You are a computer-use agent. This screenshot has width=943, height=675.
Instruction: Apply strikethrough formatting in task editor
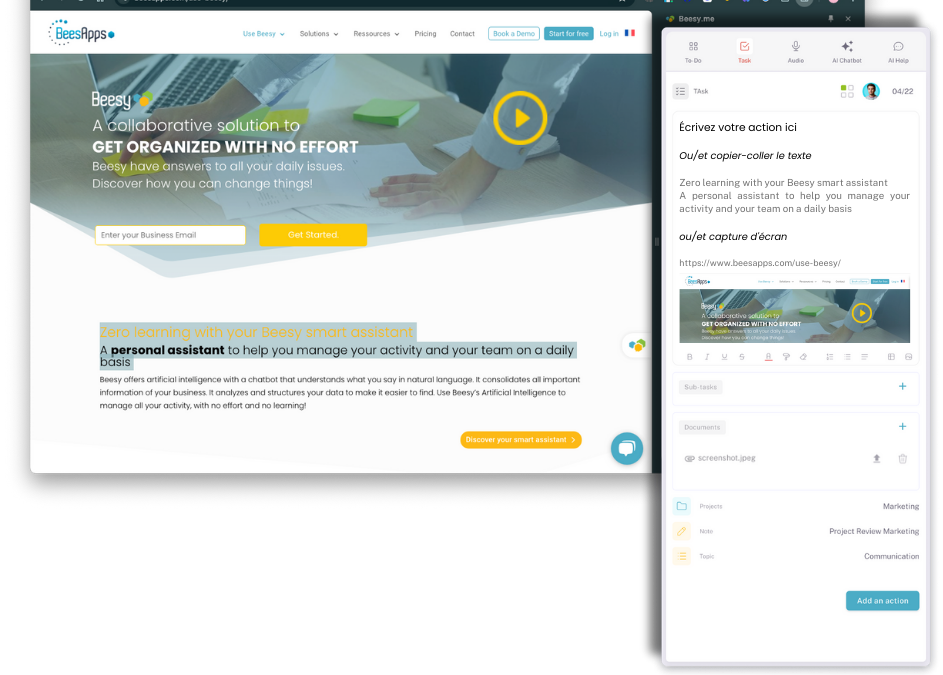click(x=742, y=357)
